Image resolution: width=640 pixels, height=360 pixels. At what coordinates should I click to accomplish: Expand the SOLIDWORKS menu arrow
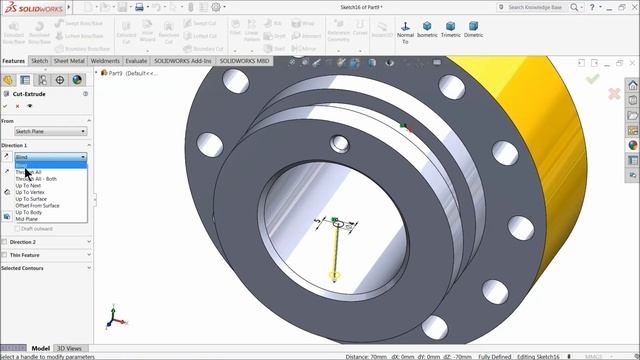(x=69, y=7)
